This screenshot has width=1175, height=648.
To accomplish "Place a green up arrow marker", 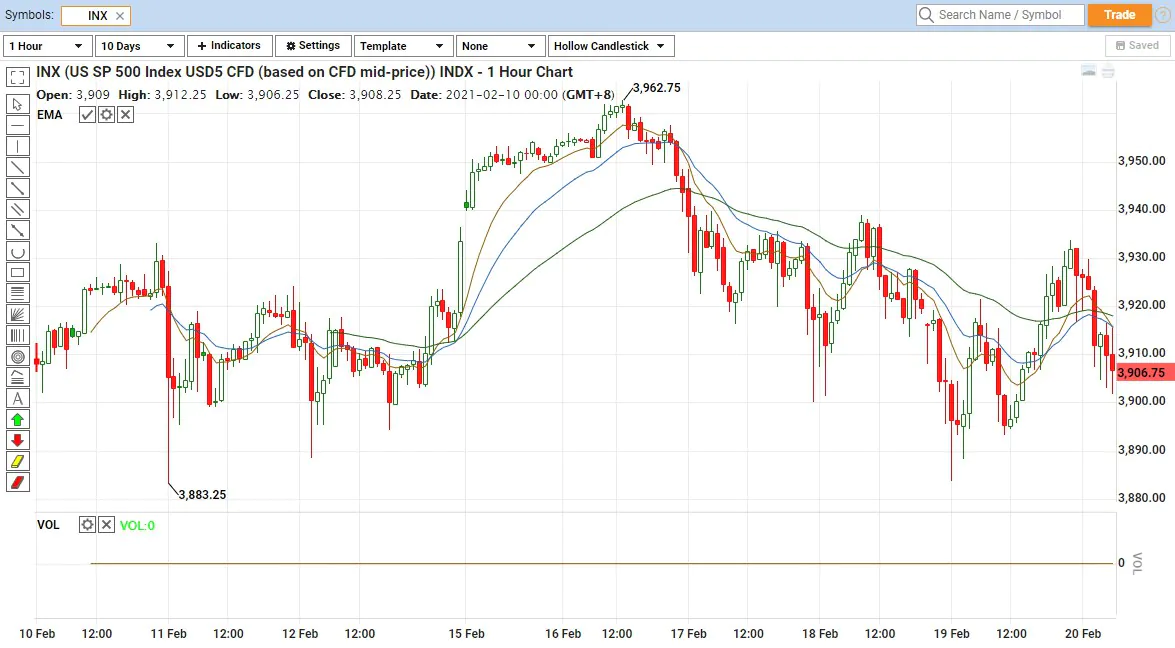I will 17,419.
